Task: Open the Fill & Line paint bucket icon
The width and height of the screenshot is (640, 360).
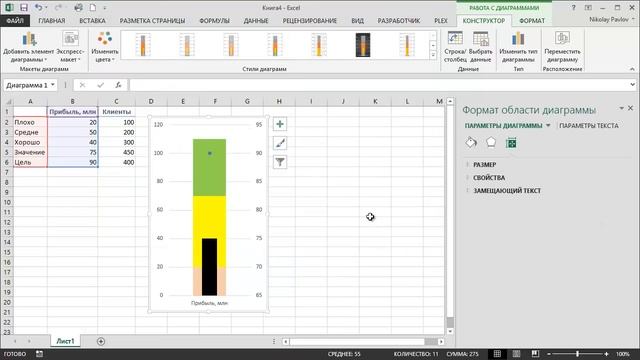Action: click(x=471, y=143)
